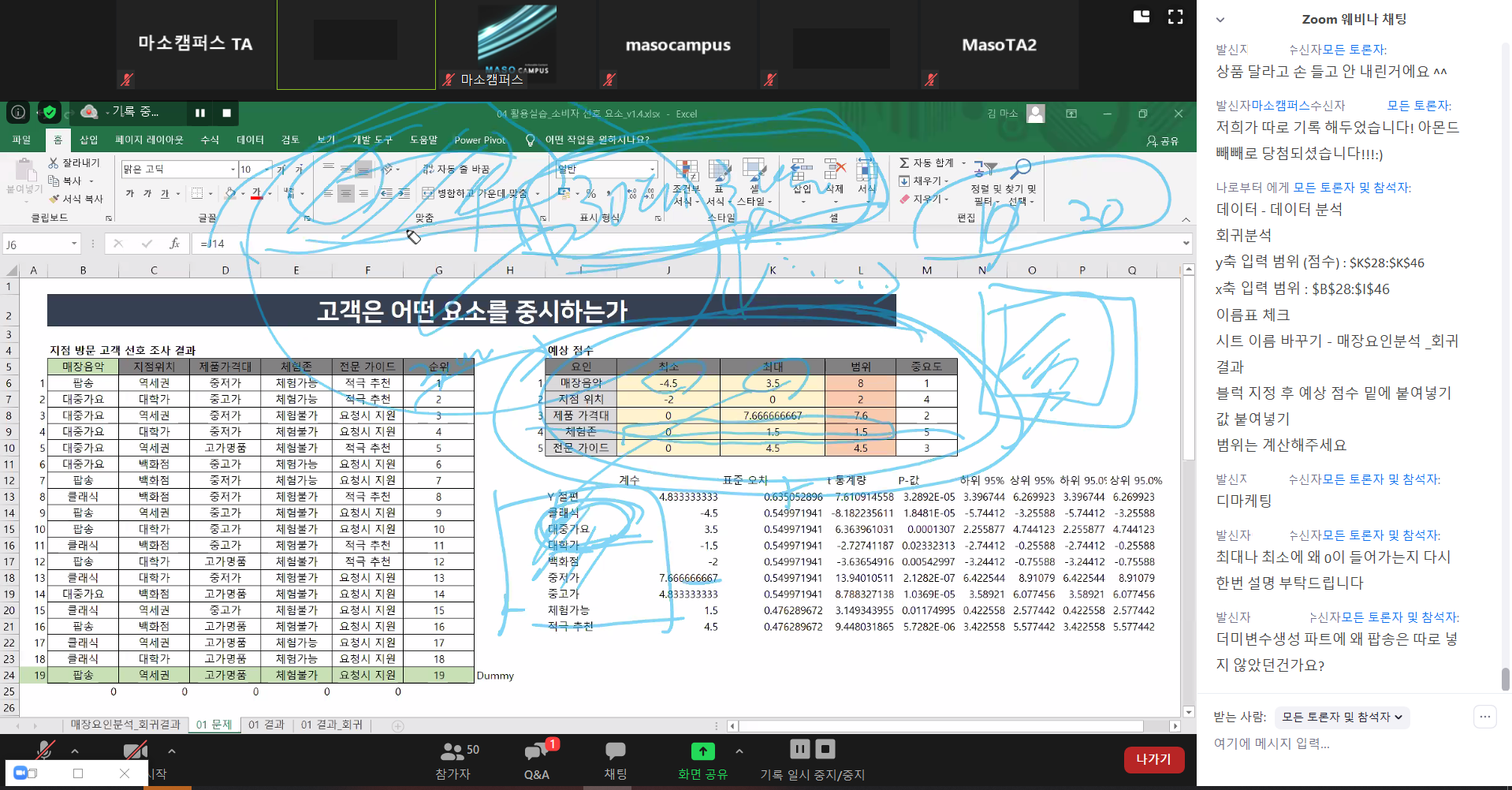Open the 데이터 ribbon tab
Viewport: 1512px width, 790px height.
coord(250,140)
